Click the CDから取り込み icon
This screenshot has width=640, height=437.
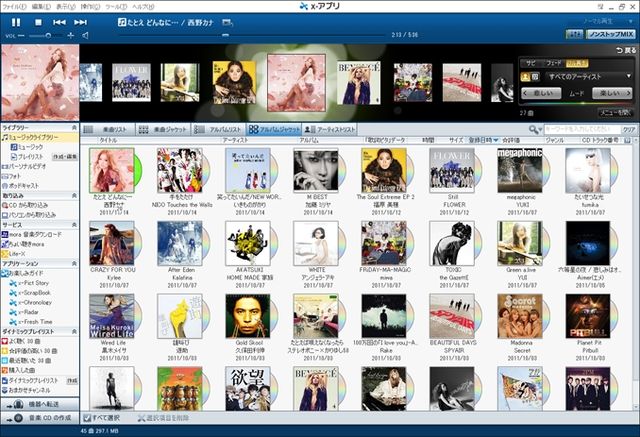pyautogui.click(x=5, y=205)
